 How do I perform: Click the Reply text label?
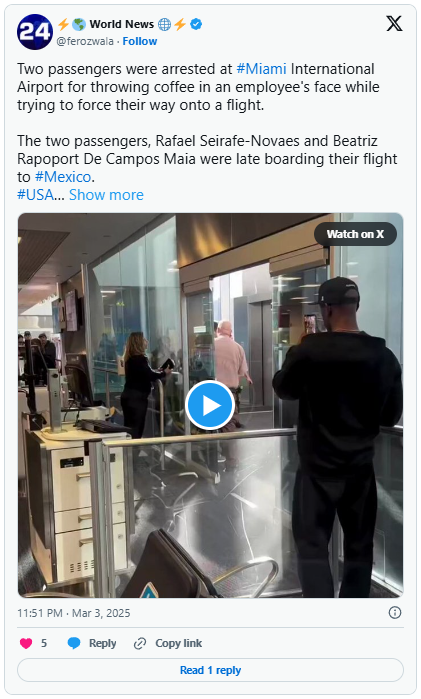(103, 643)
